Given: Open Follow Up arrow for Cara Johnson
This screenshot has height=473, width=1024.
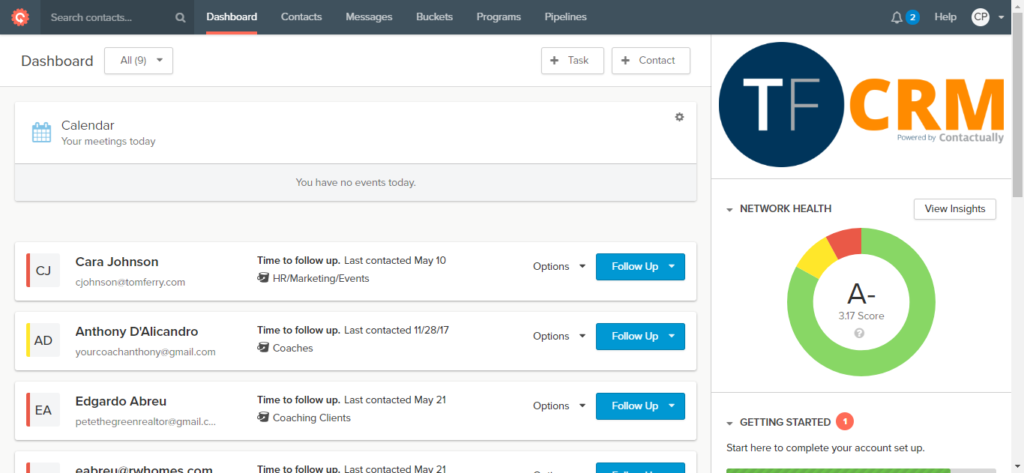Looking at the screenshot, I should point(672,267).
